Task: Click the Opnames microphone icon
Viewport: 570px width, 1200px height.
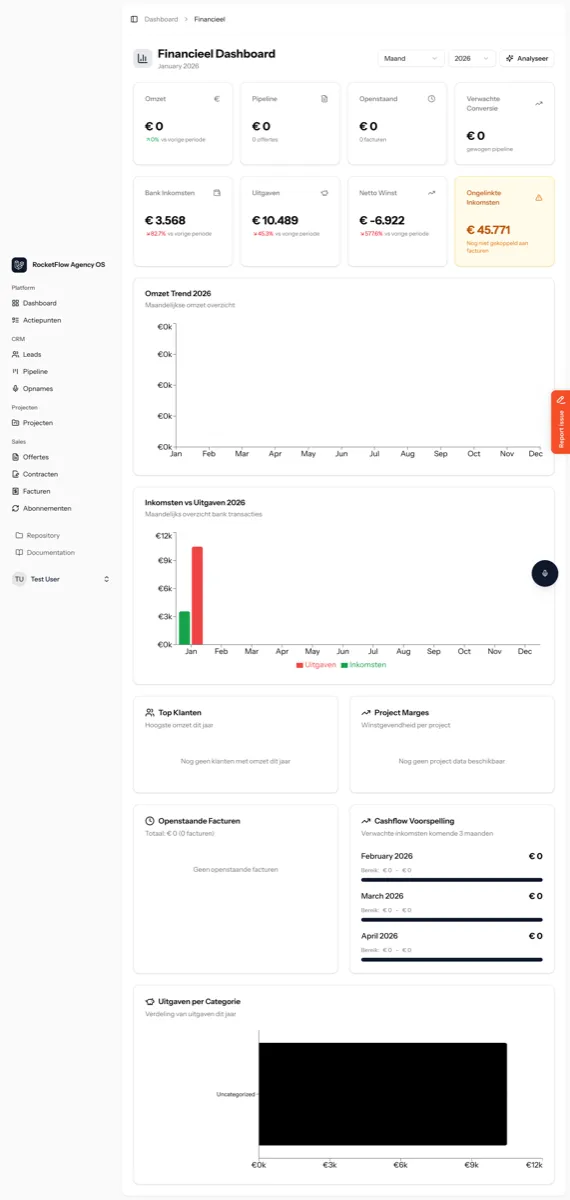Action: (15, 388)
